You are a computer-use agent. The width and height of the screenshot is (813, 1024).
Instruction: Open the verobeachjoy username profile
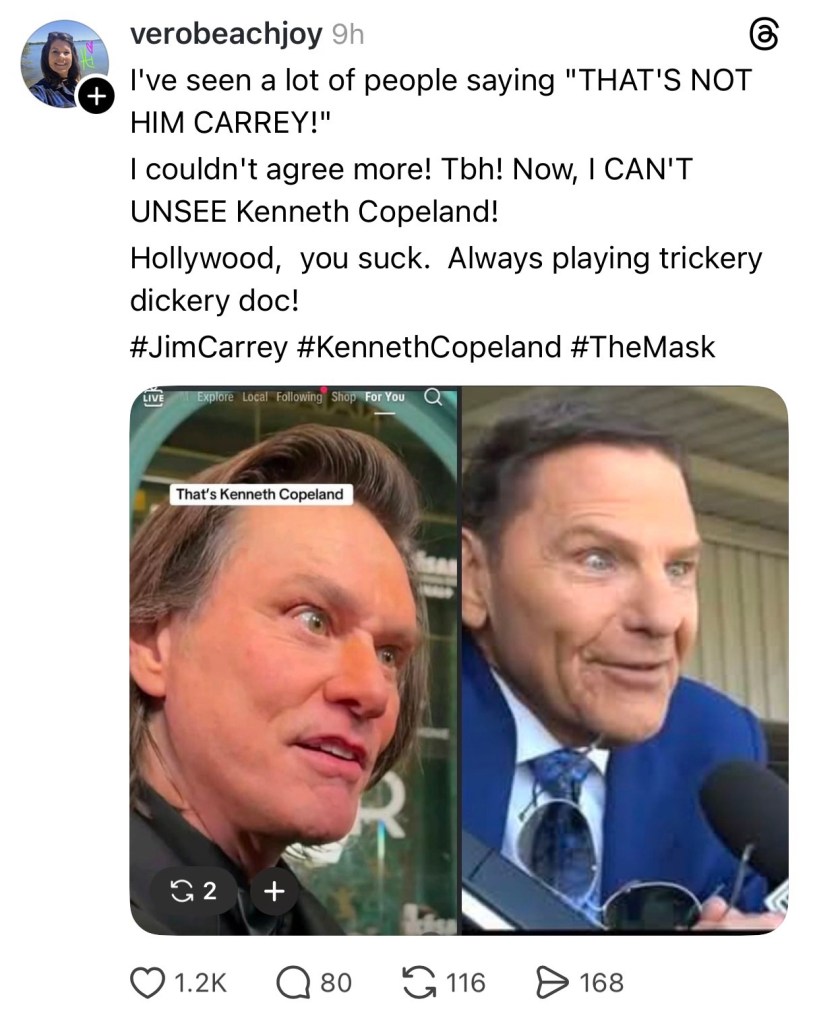coord(226,34)
